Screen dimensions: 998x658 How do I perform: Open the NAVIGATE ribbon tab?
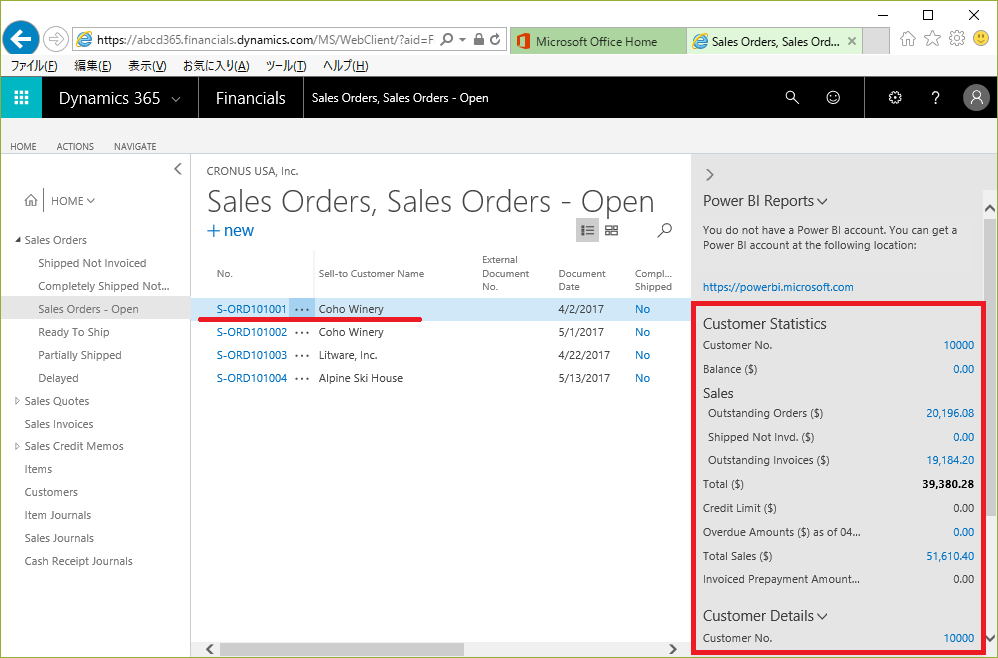135,146
